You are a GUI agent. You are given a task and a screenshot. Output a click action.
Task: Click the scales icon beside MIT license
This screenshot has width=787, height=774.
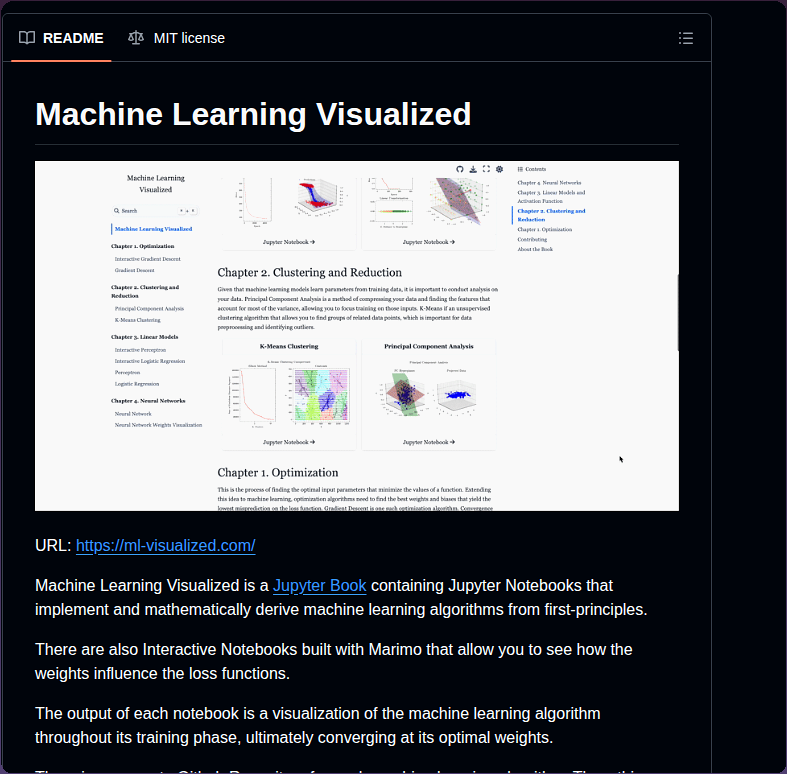136,38
